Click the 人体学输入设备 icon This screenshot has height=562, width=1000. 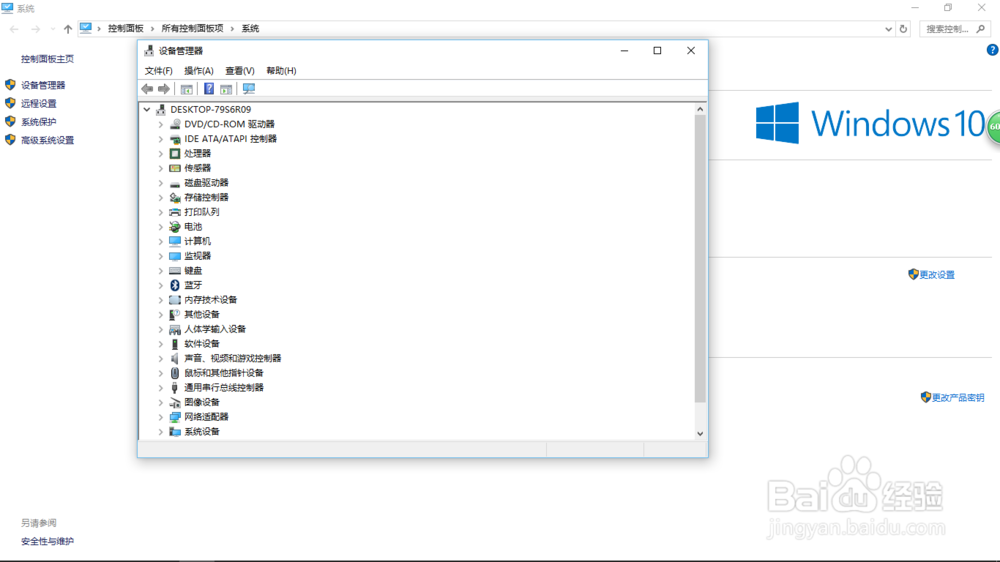(175, 329)
